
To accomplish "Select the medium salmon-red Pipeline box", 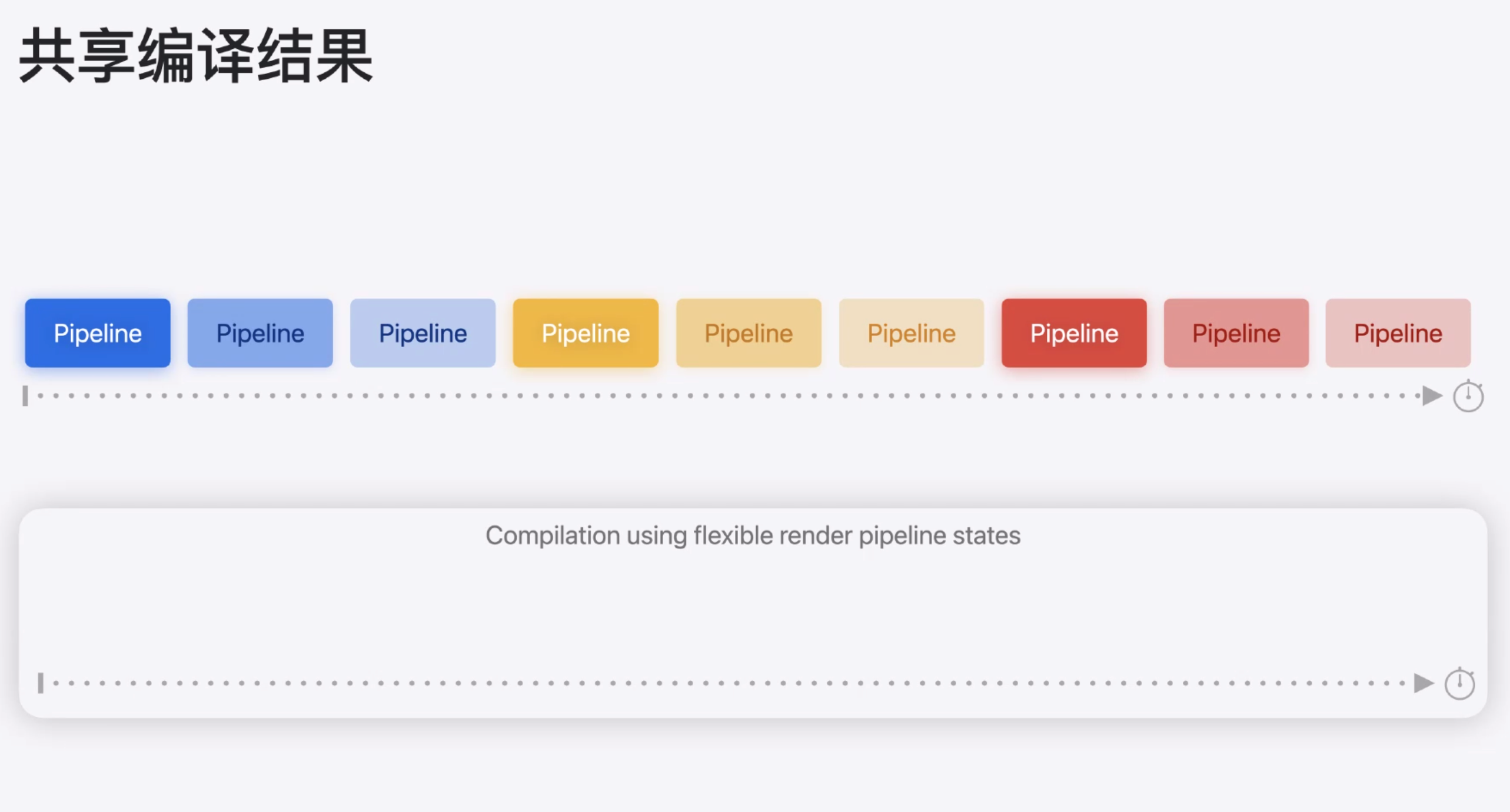I will click(1236, 333).
